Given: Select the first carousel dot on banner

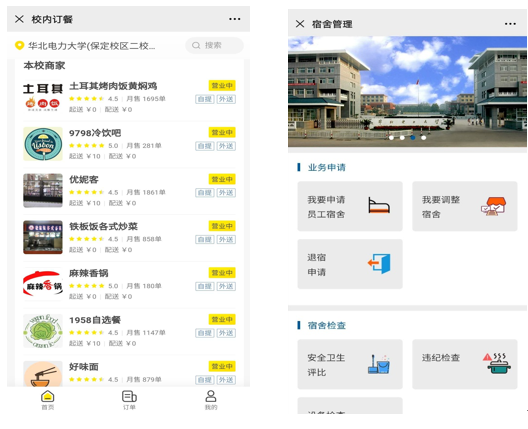Looking at the screenshot, I should 391,137.
